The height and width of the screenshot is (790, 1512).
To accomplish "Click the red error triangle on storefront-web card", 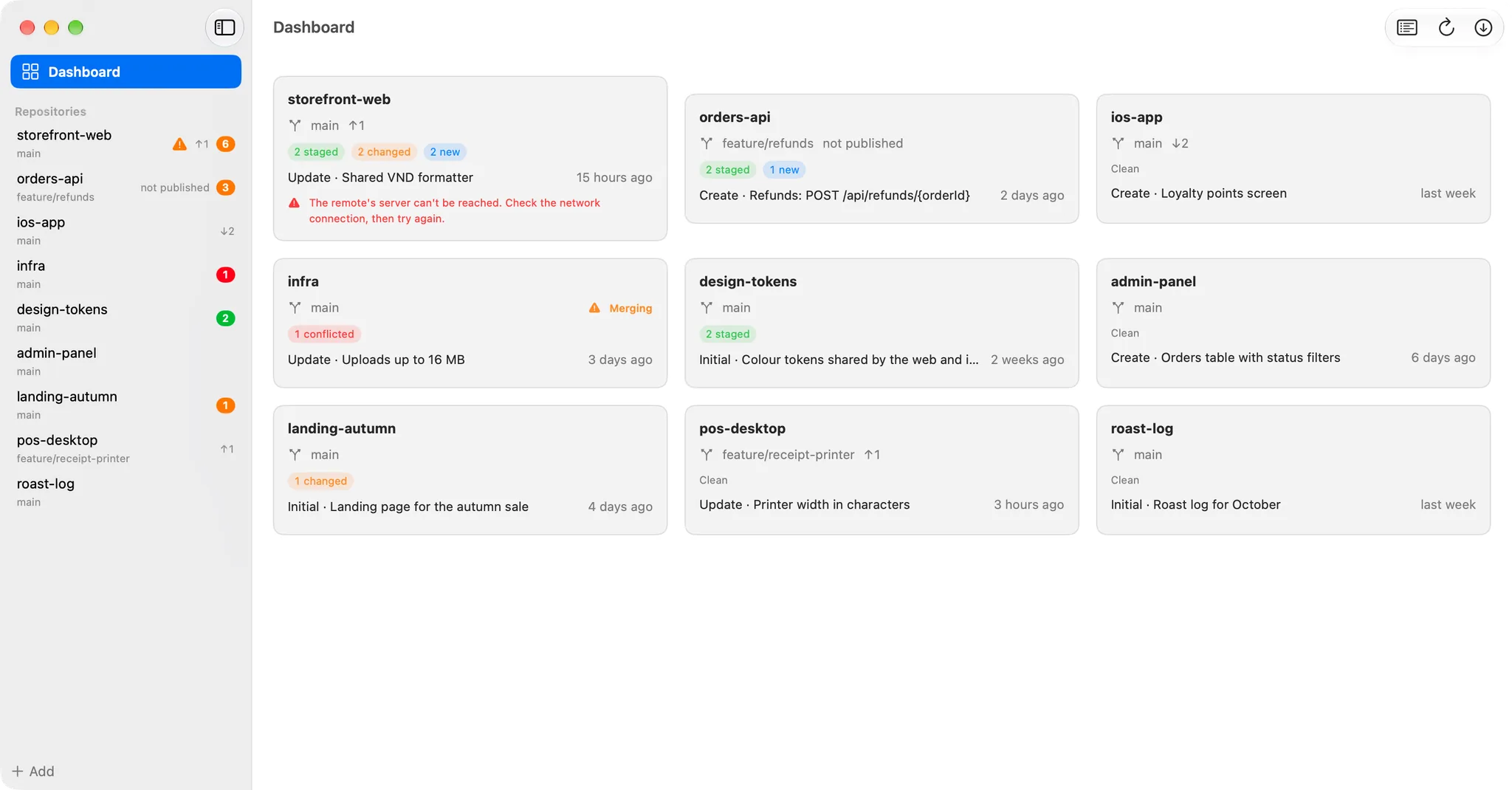I will point(295,203).
